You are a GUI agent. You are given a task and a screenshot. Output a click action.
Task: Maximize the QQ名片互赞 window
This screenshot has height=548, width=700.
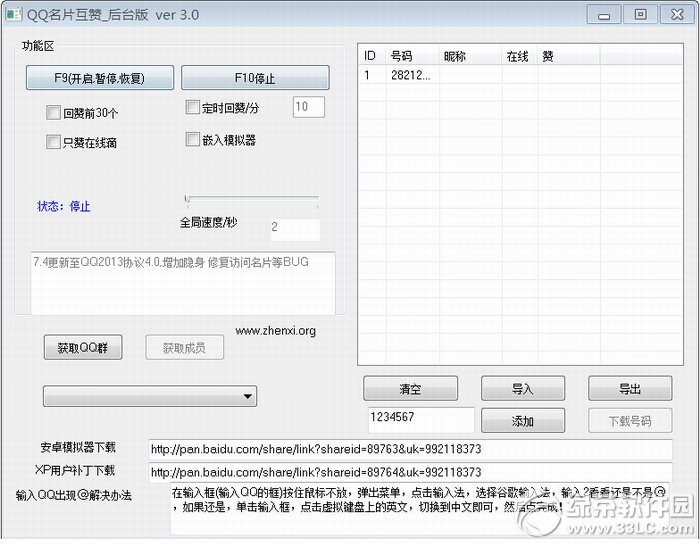(x=640, y=15)
